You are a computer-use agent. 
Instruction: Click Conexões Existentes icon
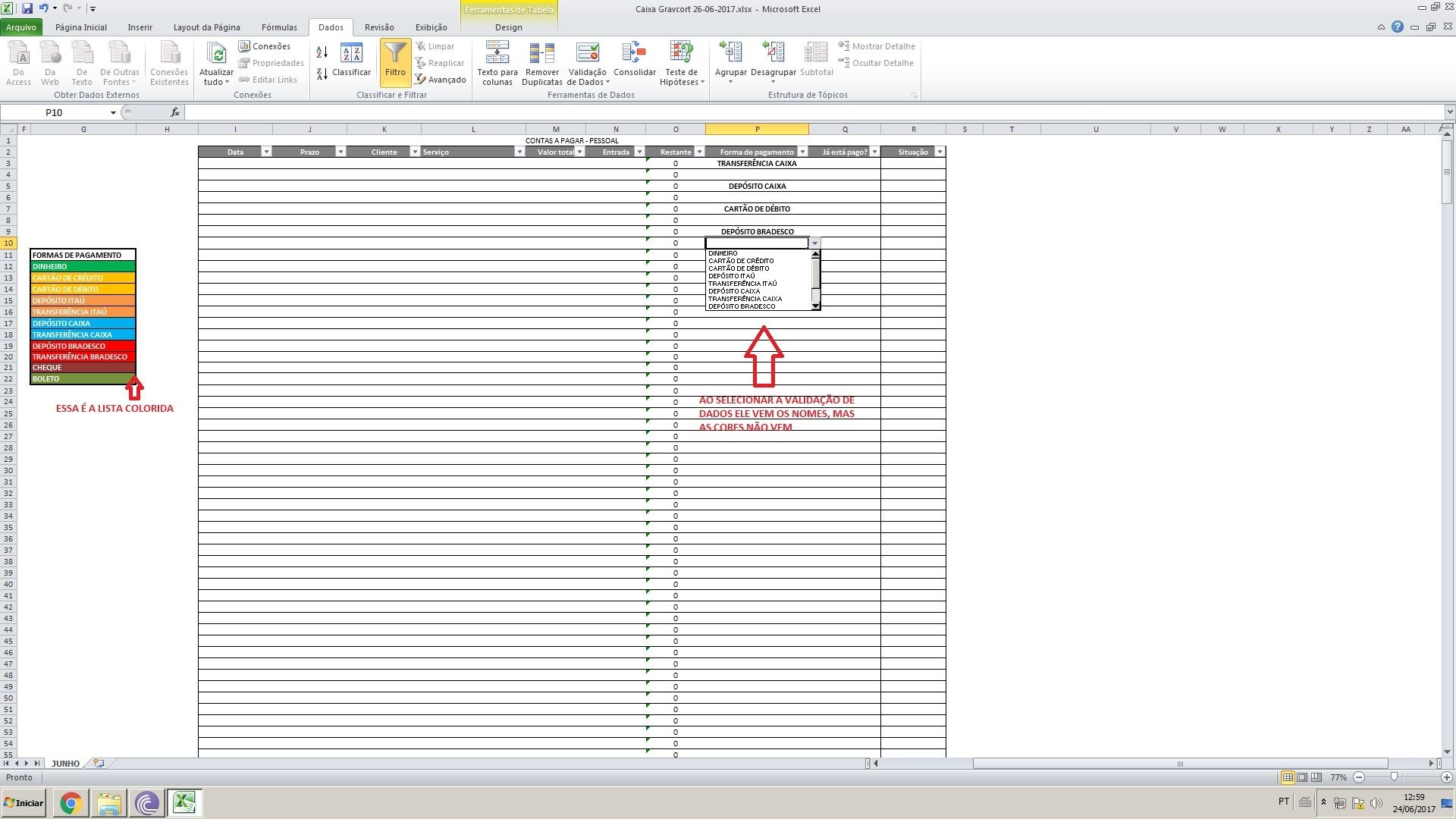coord(169,64)
